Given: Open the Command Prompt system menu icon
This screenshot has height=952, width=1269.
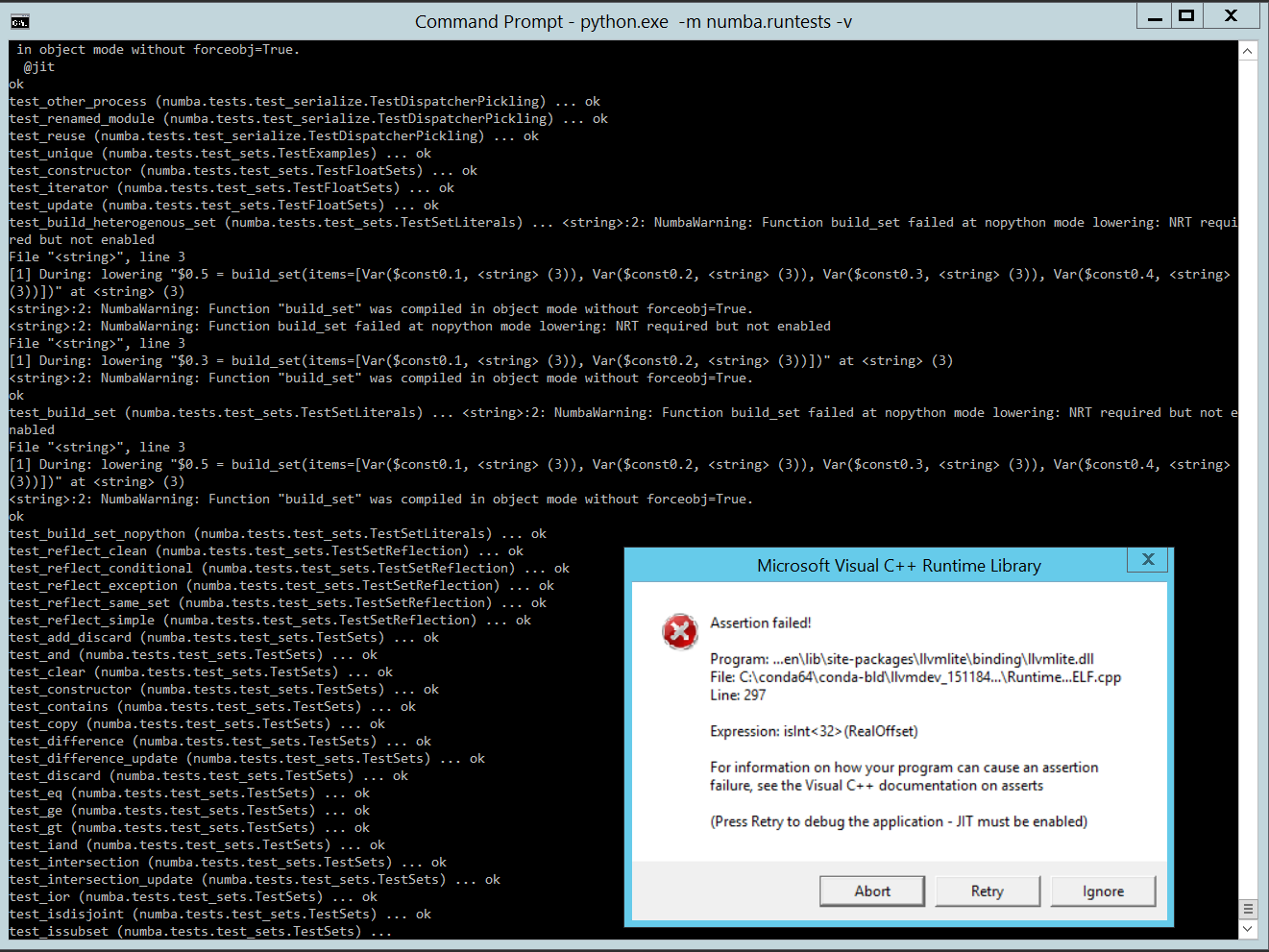Looking at the screenshot, I should point(19,21).
